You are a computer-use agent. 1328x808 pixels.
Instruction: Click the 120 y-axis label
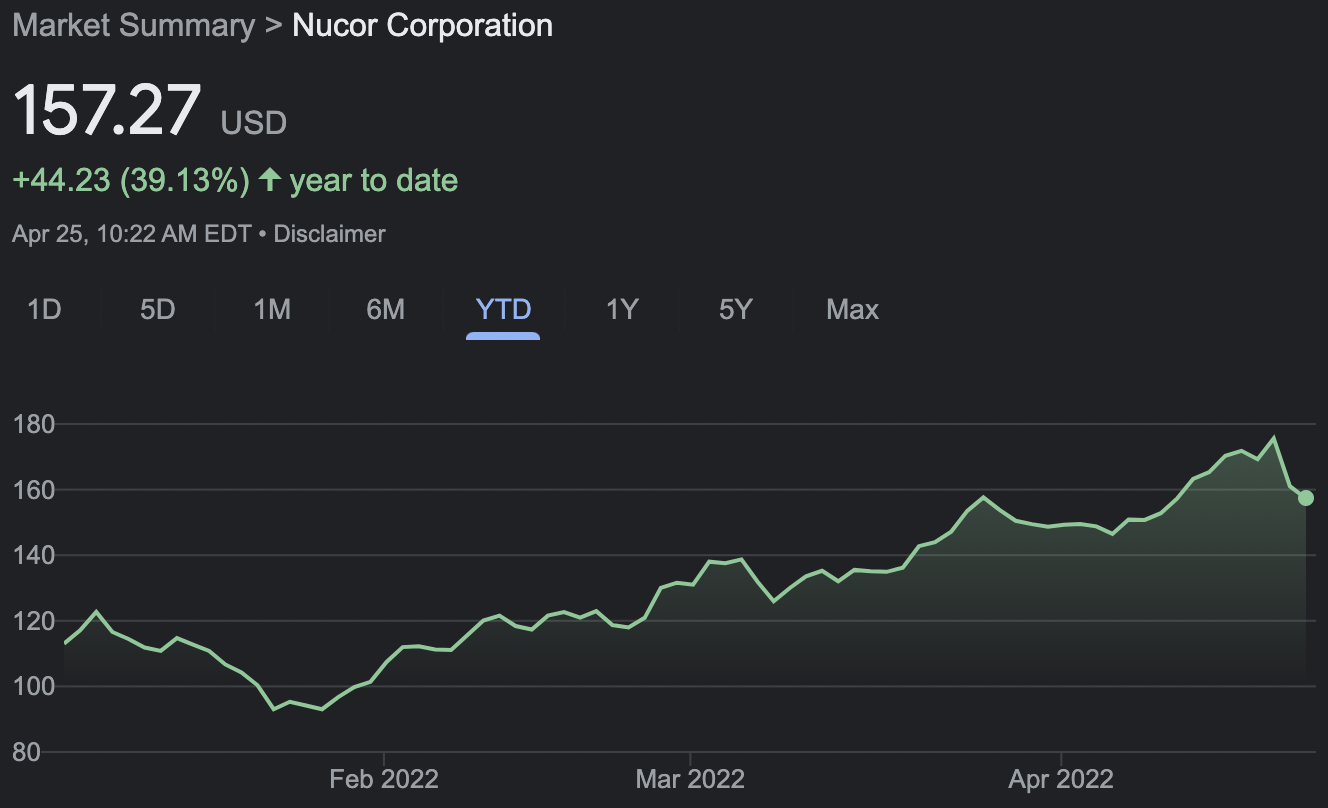33,621
